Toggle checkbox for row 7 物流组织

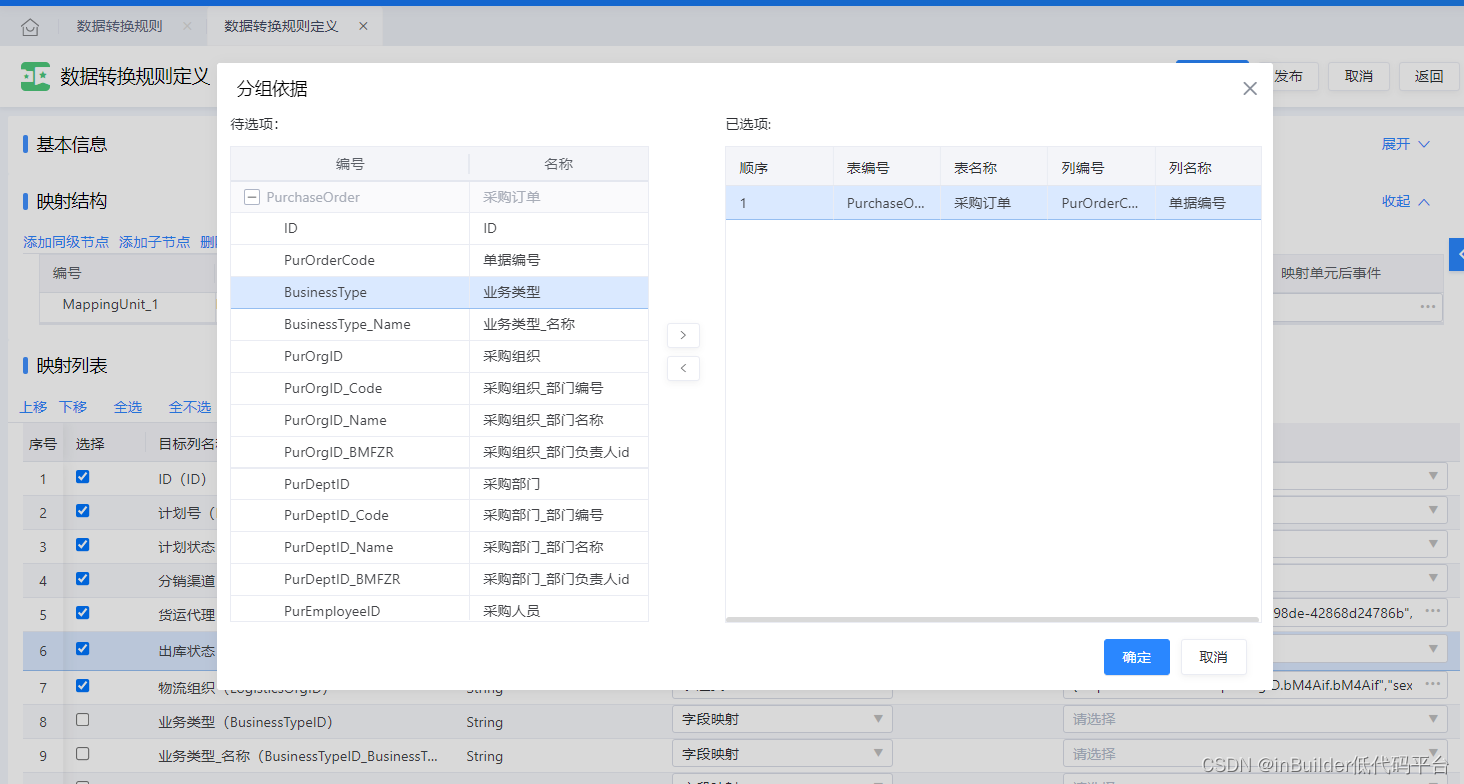click(x=83, y=686)
